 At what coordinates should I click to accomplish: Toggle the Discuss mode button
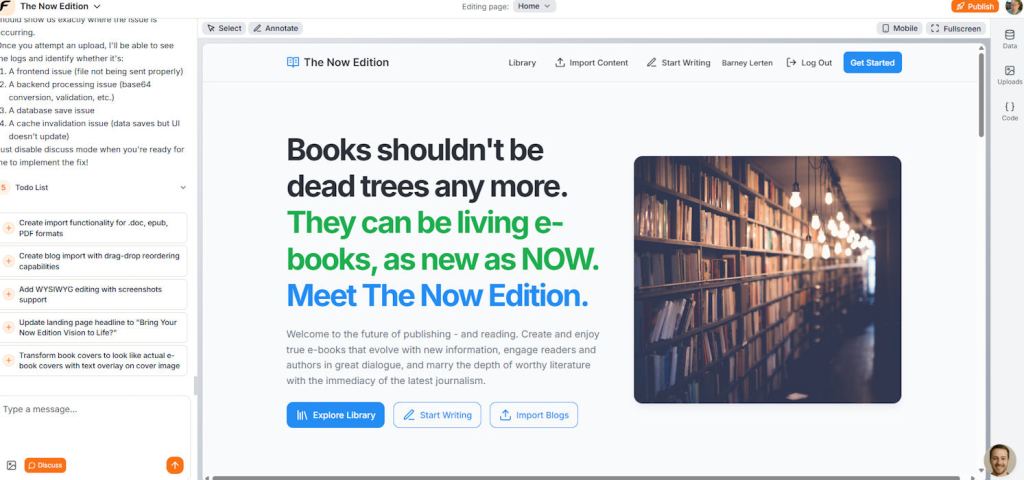pyautogui.click(x=45, y=465)
